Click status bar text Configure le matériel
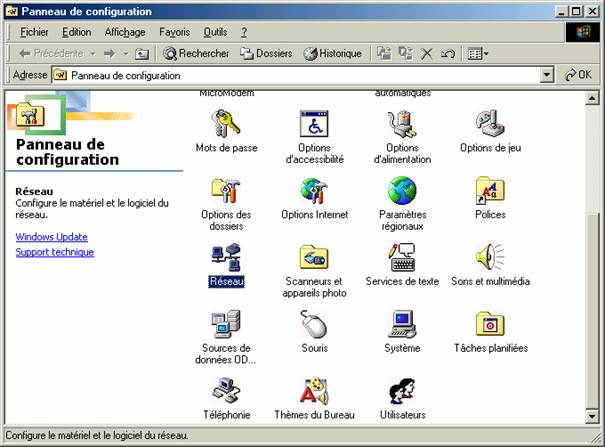 pos(96,435)
